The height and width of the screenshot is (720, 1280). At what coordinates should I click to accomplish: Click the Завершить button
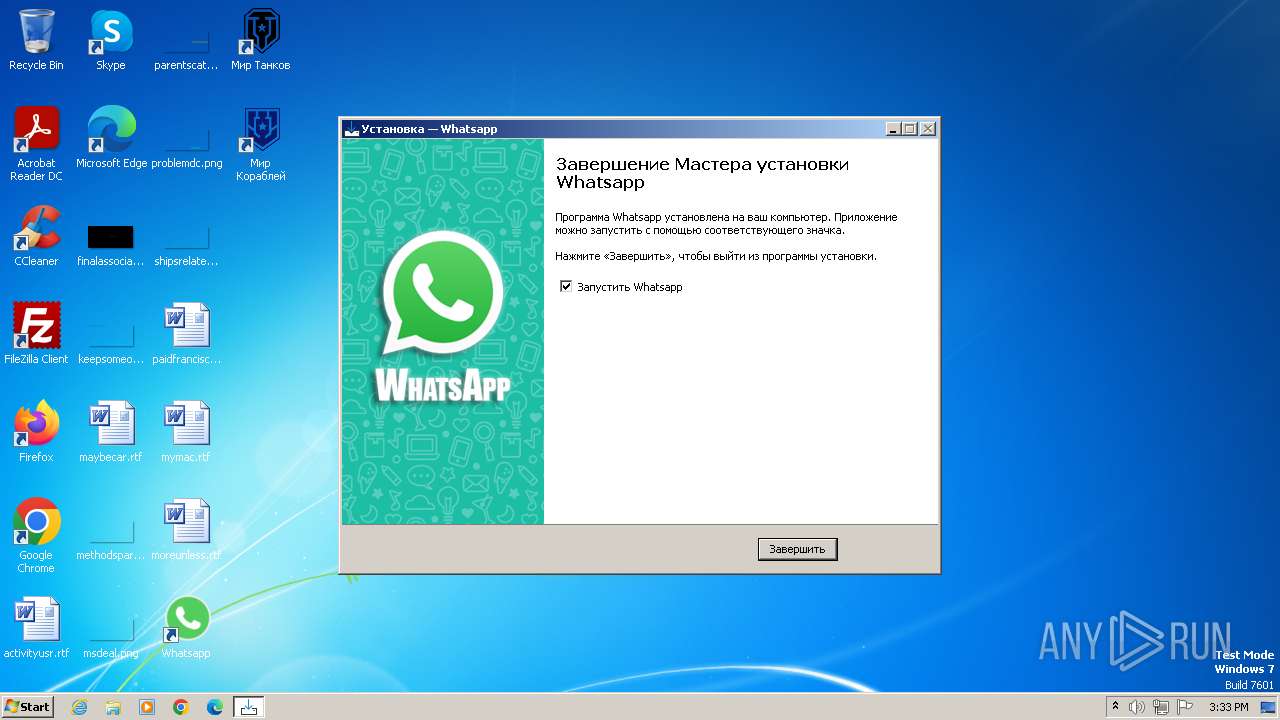coord(797,549)
